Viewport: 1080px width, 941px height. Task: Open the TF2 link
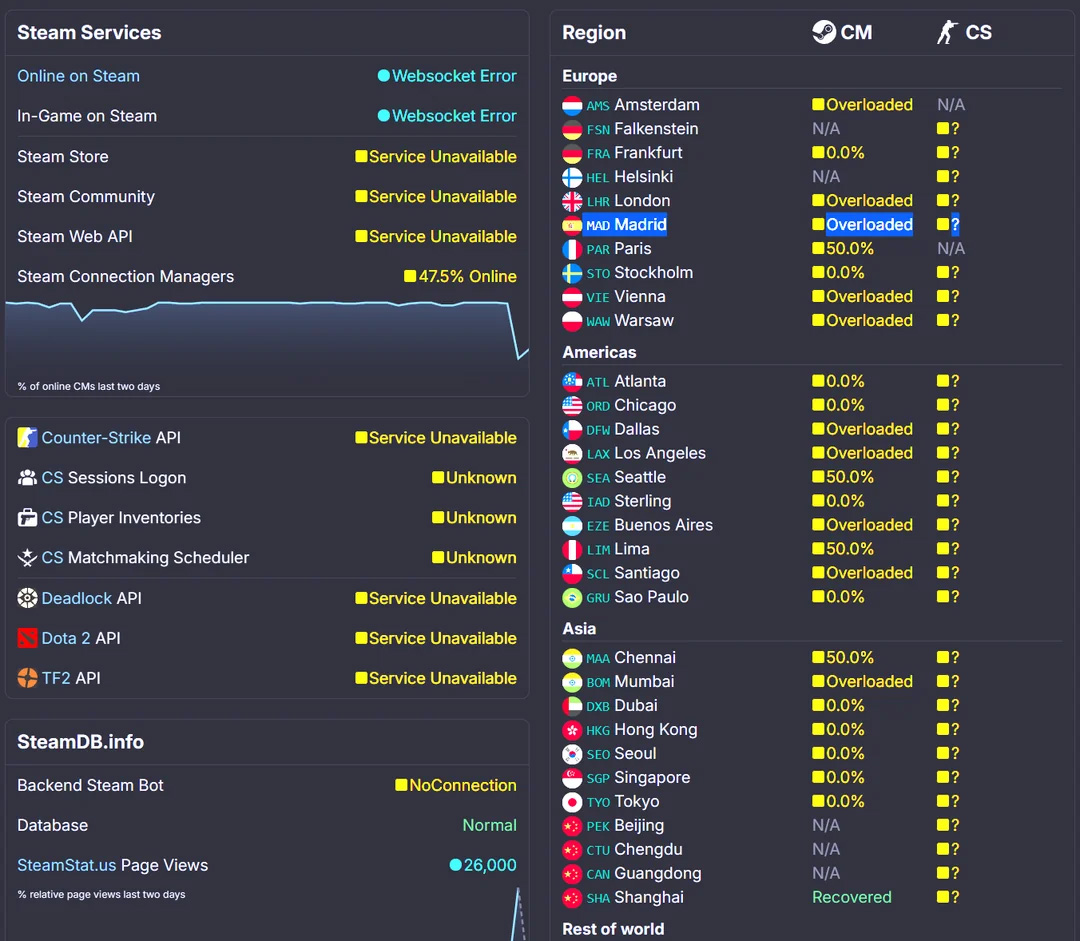click(56, 678)
